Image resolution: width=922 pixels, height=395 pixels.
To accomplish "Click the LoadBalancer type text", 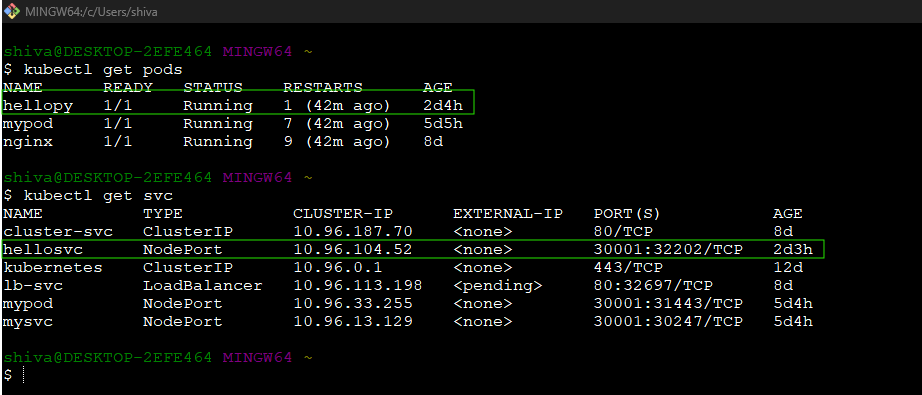I will pos(203,286).
